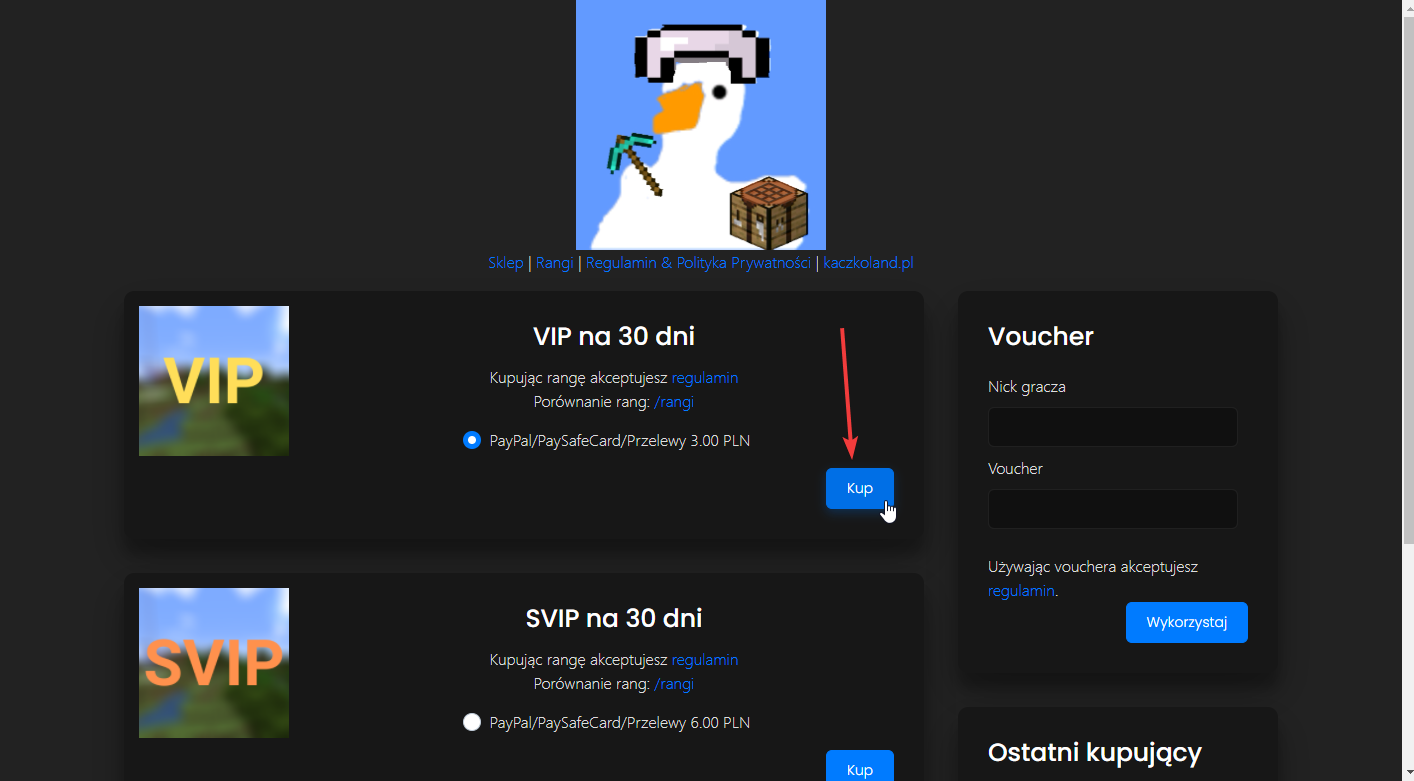Click the VIP rank thumbnail image

(x=214, y=381)
